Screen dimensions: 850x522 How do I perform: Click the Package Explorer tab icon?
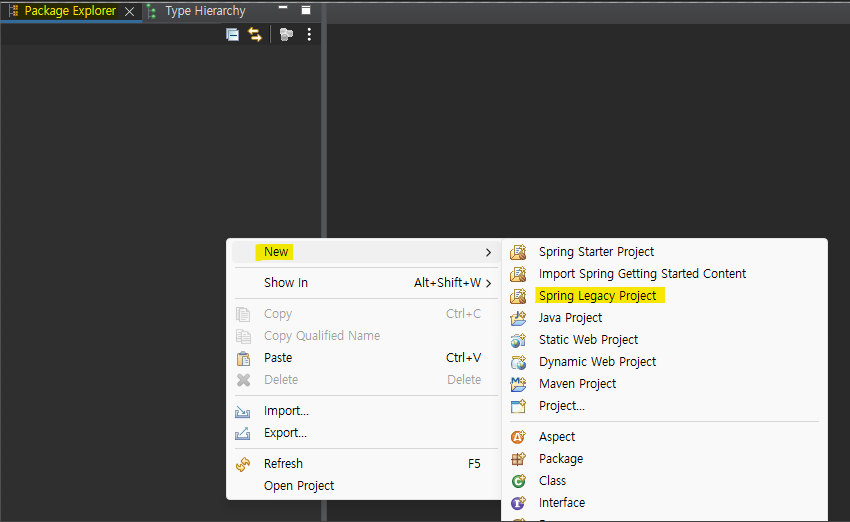point(14,11)
